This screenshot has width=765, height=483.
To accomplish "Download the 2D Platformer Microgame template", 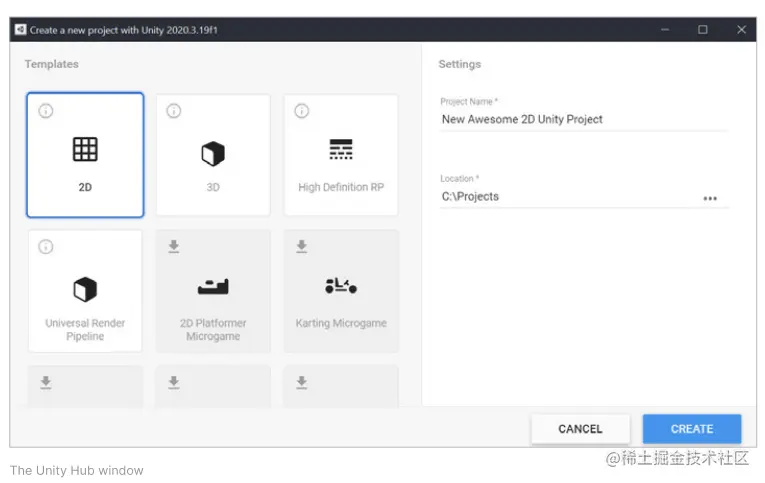I will click(x=174, y=246).
